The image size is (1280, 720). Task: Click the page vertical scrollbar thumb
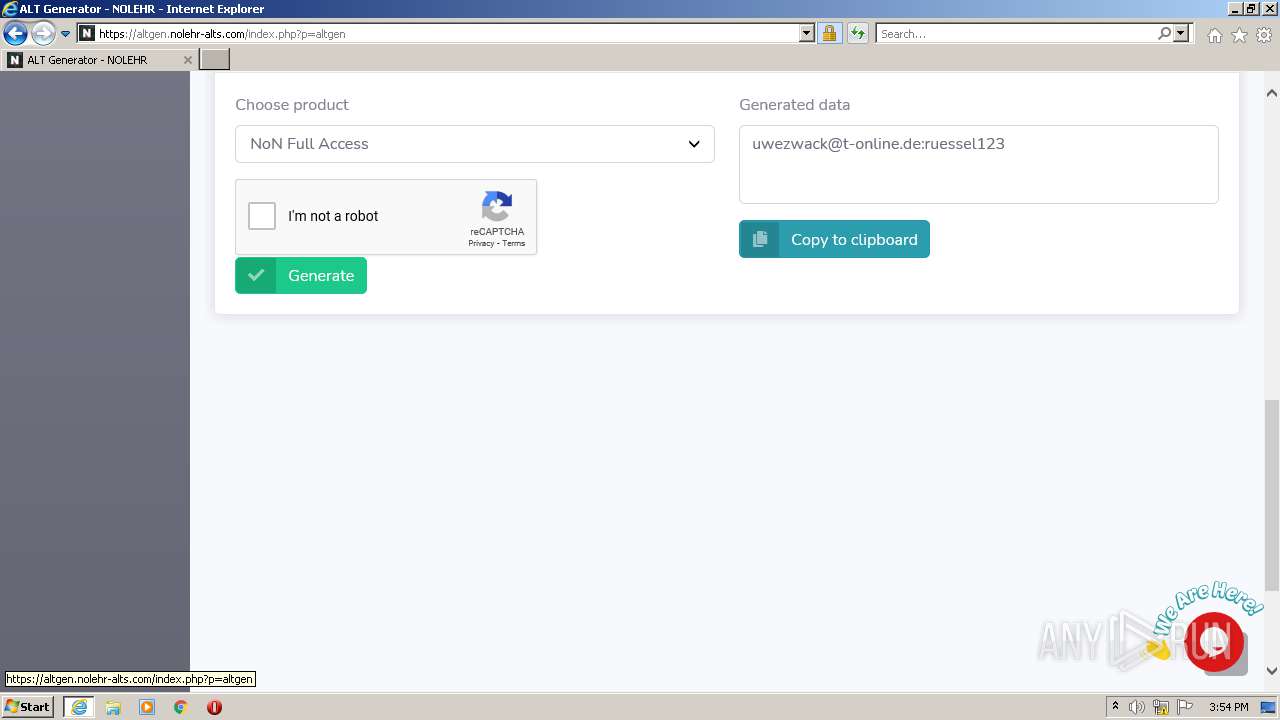tap(1272, 495)
